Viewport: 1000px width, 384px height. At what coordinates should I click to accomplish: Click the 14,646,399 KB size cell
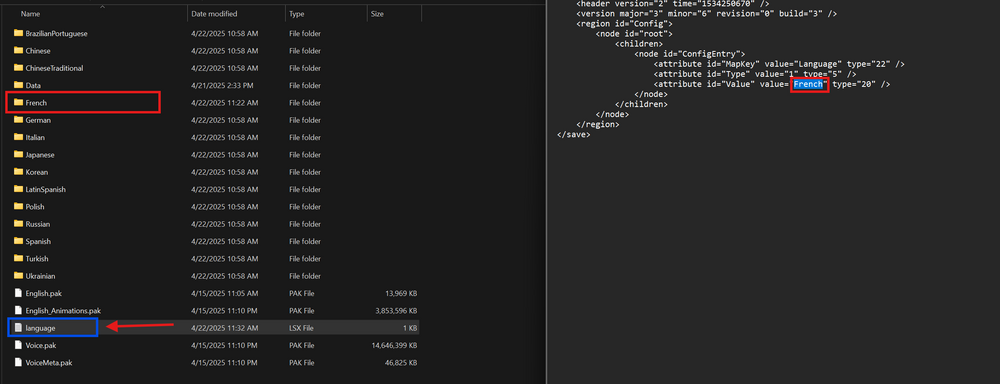click(x=393, y=345)
